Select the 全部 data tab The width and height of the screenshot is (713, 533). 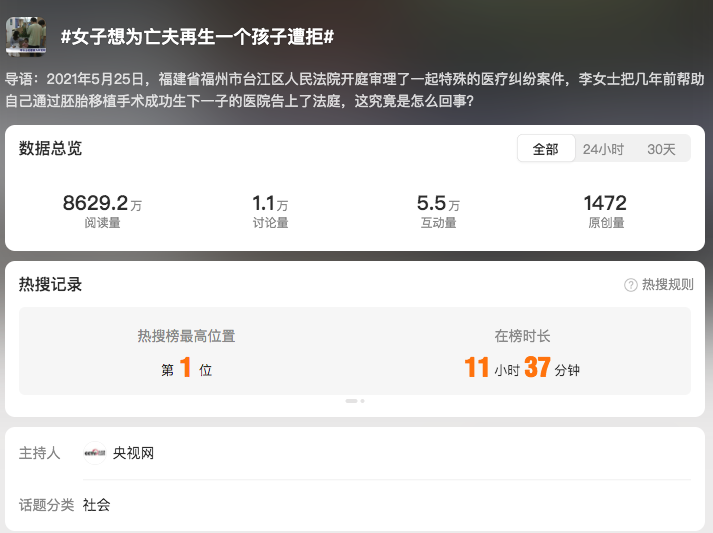tap(546, 149)
